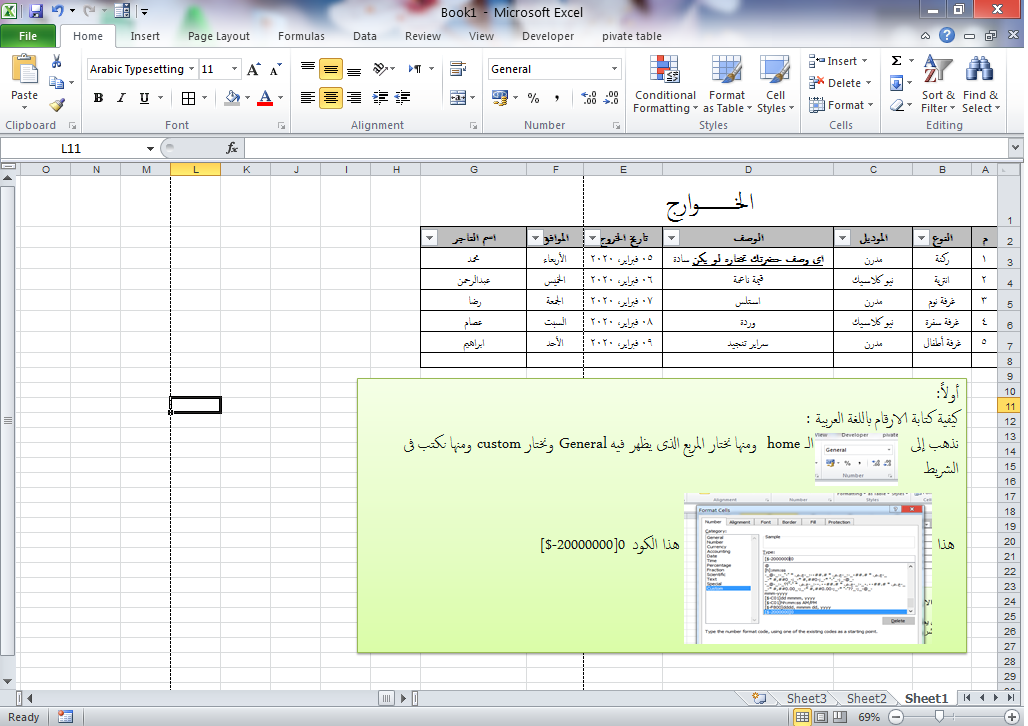Viewport: 1028px width, 726px height.
Task: Expand the formula bar
Action: coord(1016,148)
